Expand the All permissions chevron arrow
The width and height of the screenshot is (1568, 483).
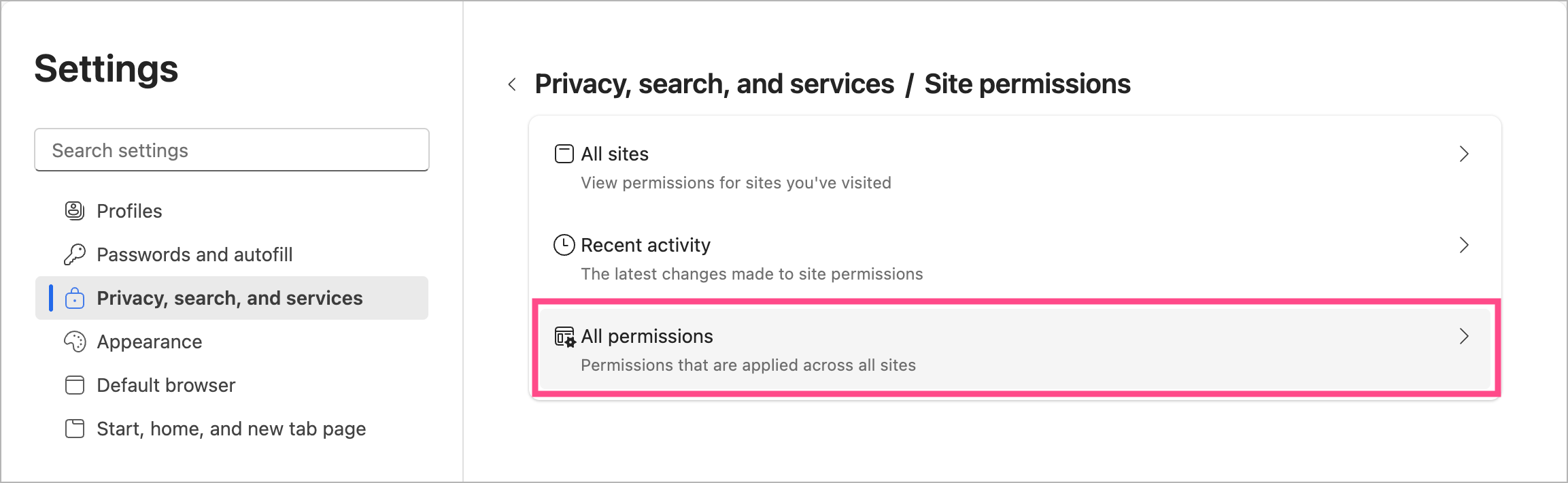pyautogui.click(x=1464, y=336)
